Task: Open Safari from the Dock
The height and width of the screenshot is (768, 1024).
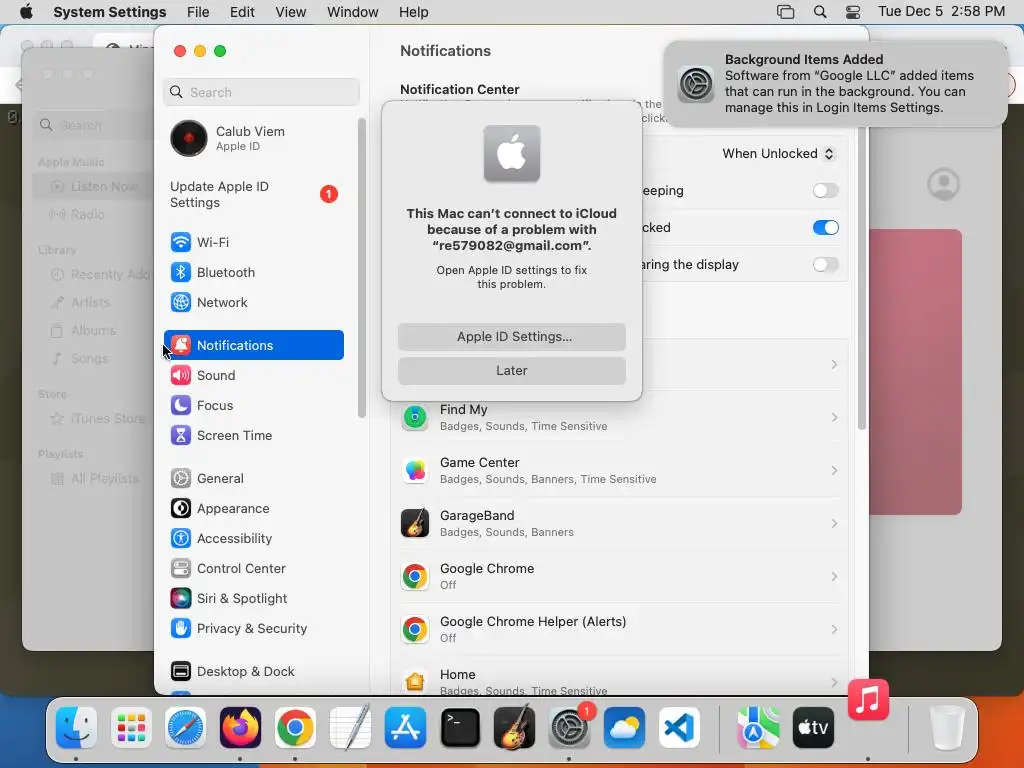Action: tap(185, 728)
